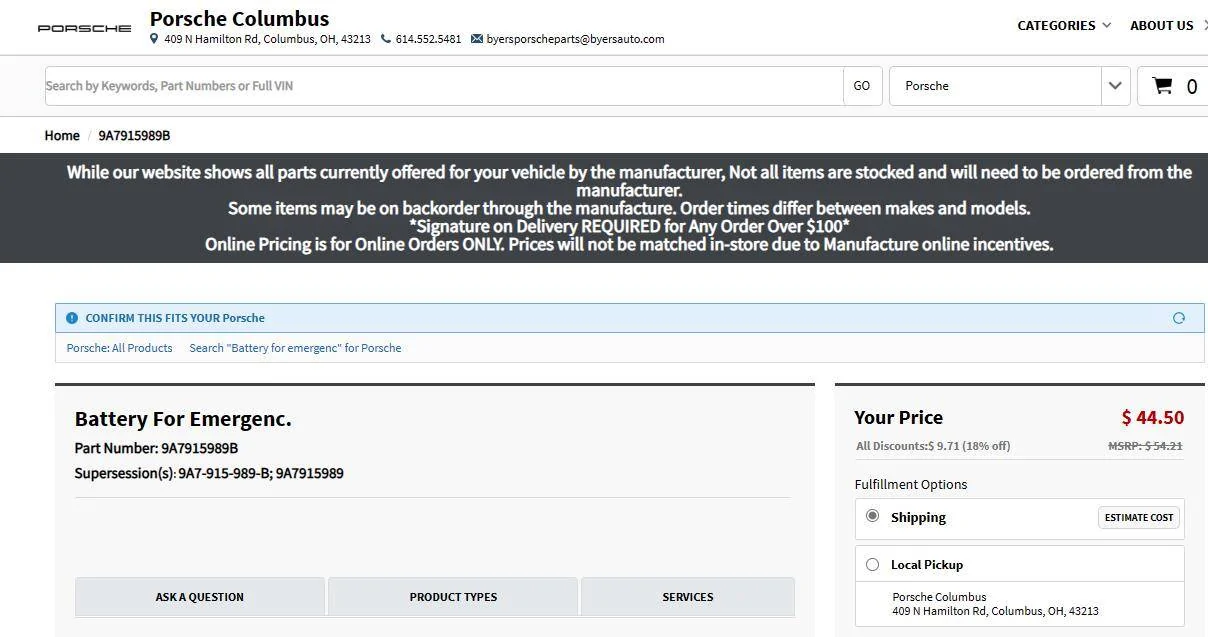Click the GO search button
This screenshot has height=637, width=1208.
click(862, 86)
